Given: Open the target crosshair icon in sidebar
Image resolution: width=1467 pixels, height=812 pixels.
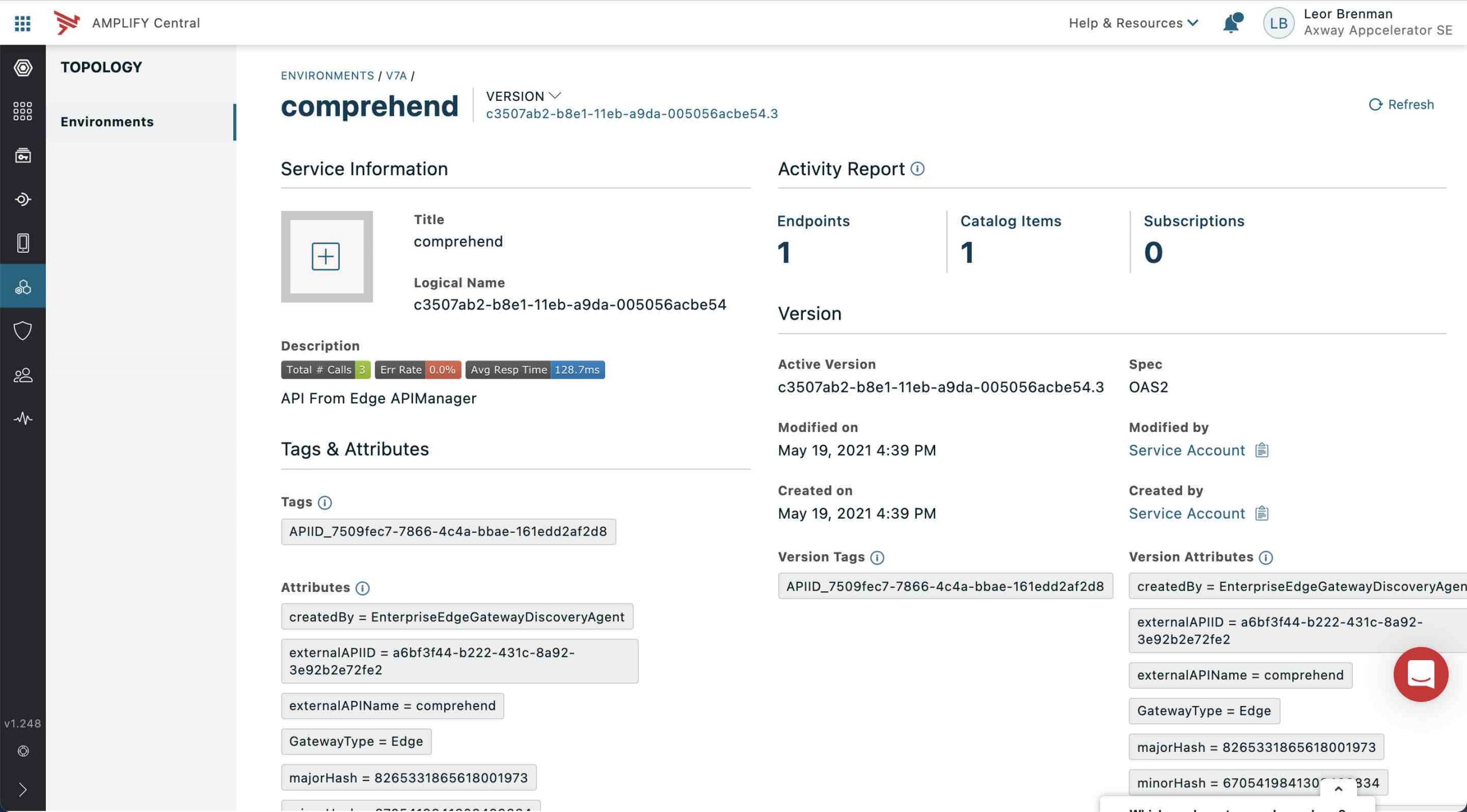Looking at the screenshot, I should click(x=23, y=199).
